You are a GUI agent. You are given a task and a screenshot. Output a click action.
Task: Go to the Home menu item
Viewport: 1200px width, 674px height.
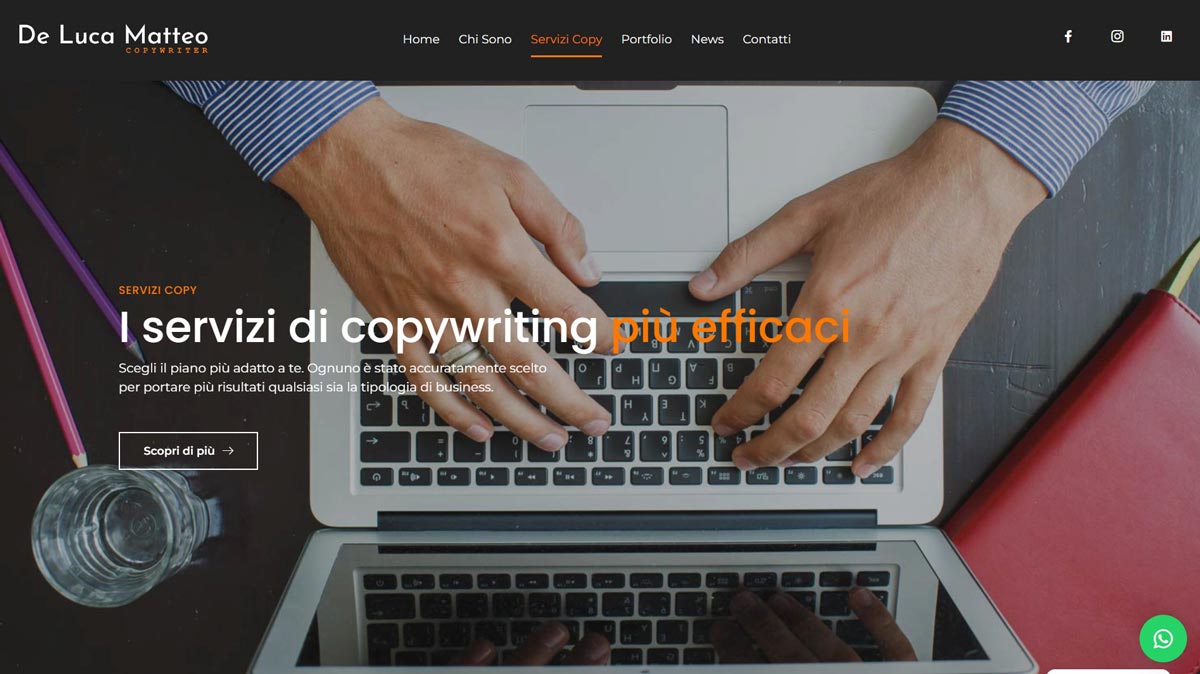tap(421, 39)
